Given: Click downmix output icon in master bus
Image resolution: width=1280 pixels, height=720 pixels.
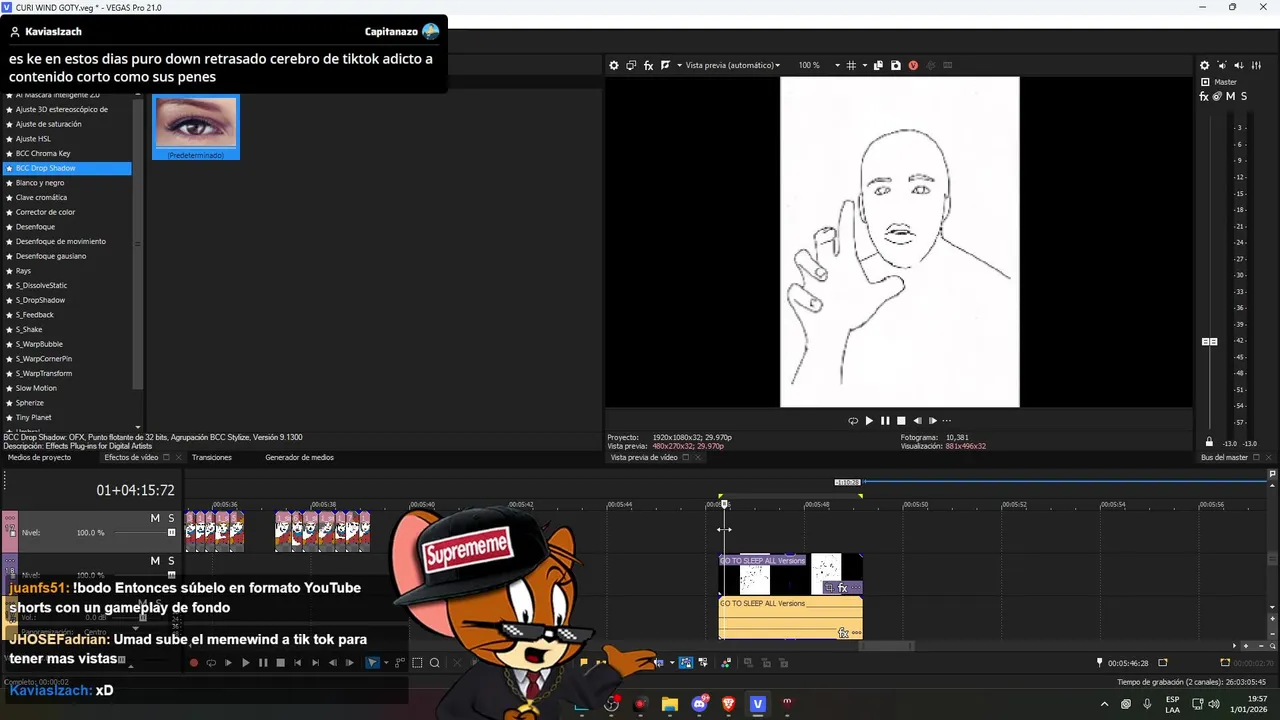Looking at the screenshot, I should point(1222,65).
